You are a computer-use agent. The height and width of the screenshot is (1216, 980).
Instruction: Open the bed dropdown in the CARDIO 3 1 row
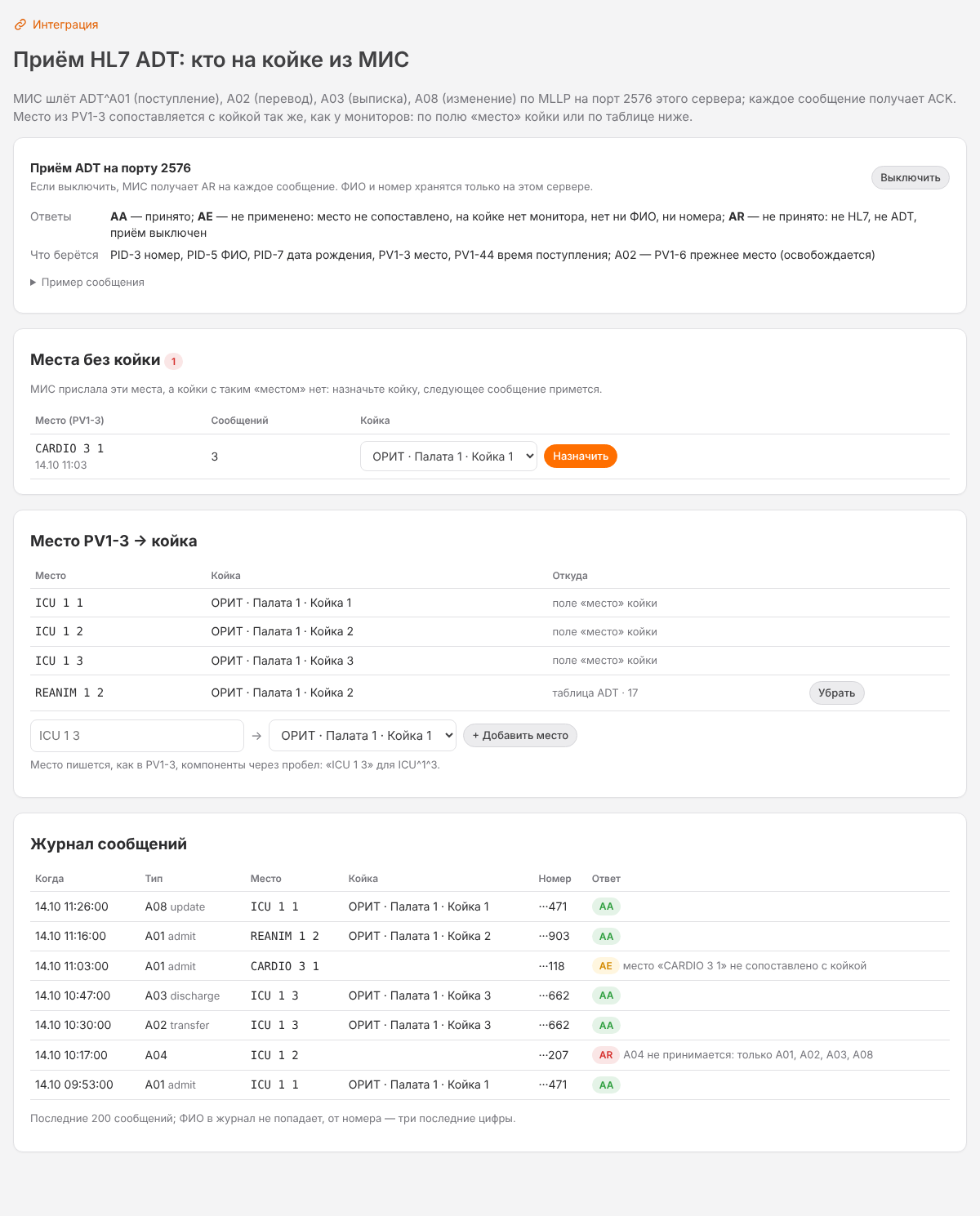pos(448,457)
